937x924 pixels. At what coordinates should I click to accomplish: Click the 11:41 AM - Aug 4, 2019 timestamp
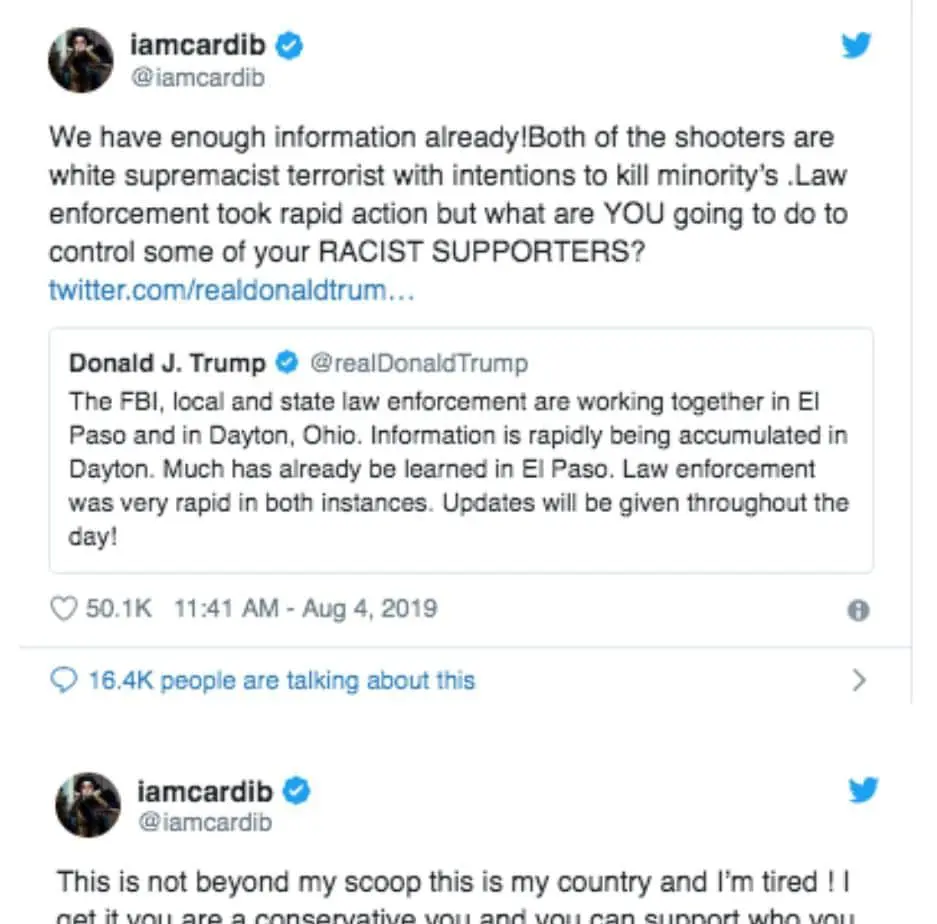[305, 608]
